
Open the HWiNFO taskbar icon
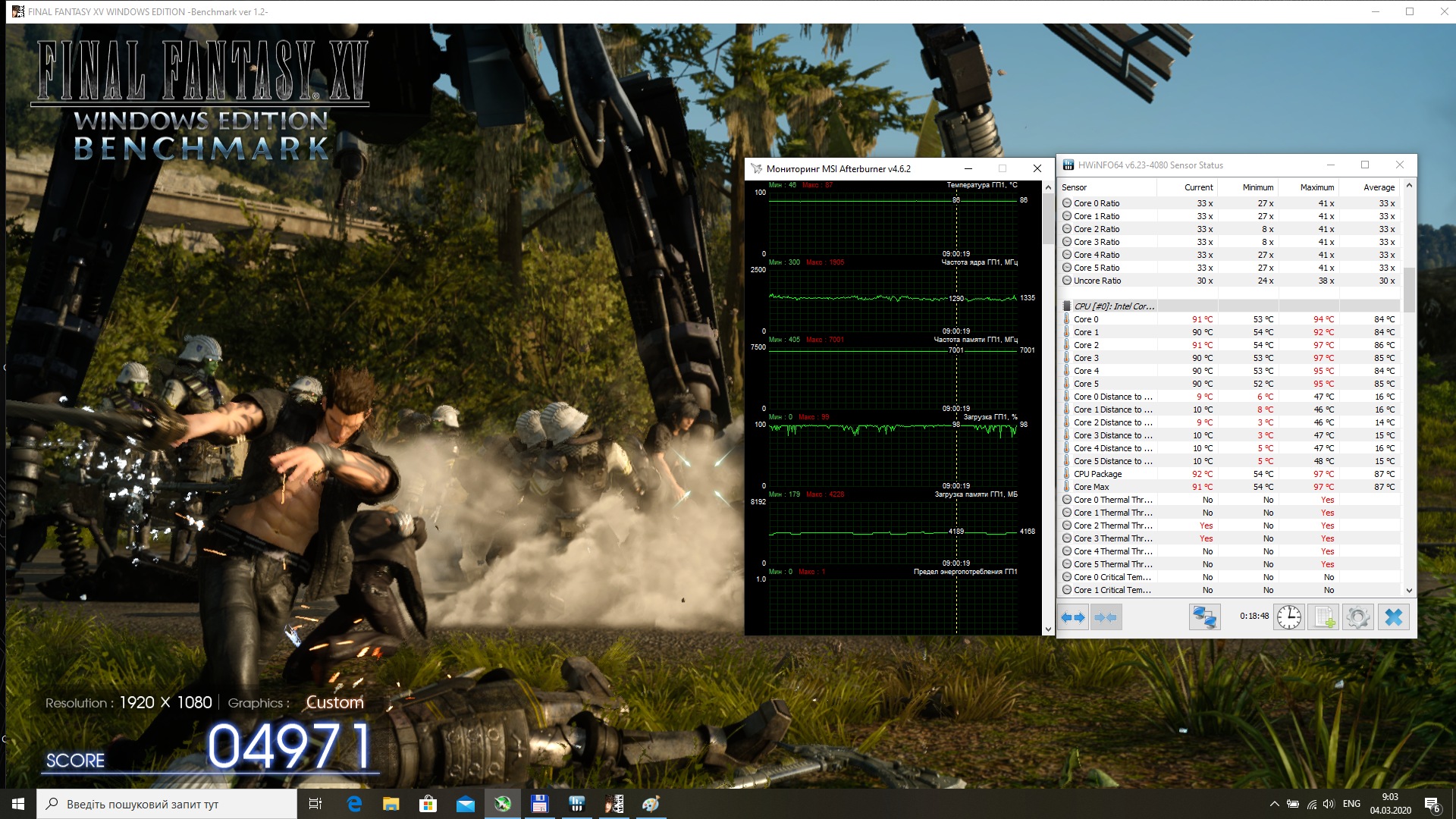coord(576,804)
